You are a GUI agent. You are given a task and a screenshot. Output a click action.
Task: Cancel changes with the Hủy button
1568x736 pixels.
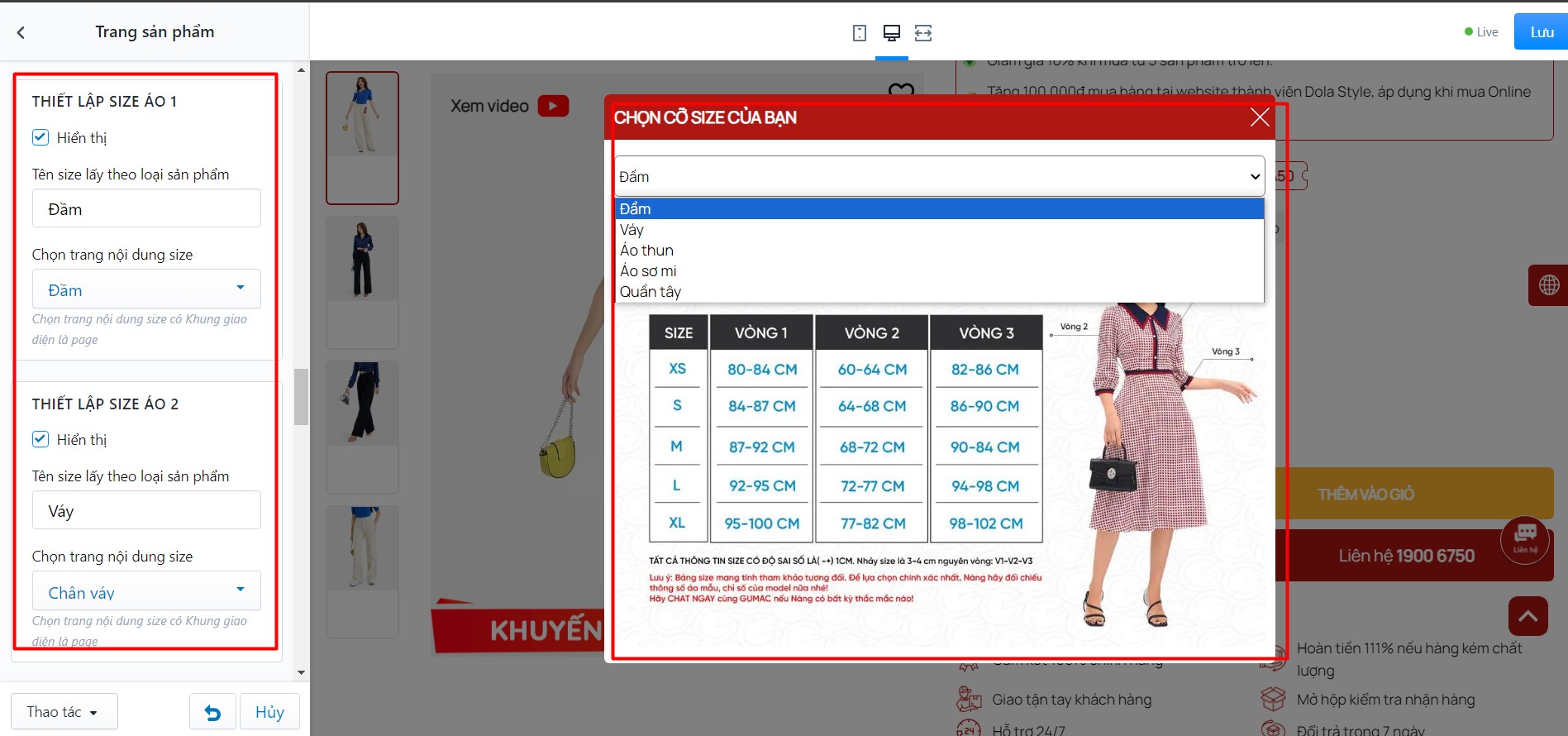click(x=269, y=712)
